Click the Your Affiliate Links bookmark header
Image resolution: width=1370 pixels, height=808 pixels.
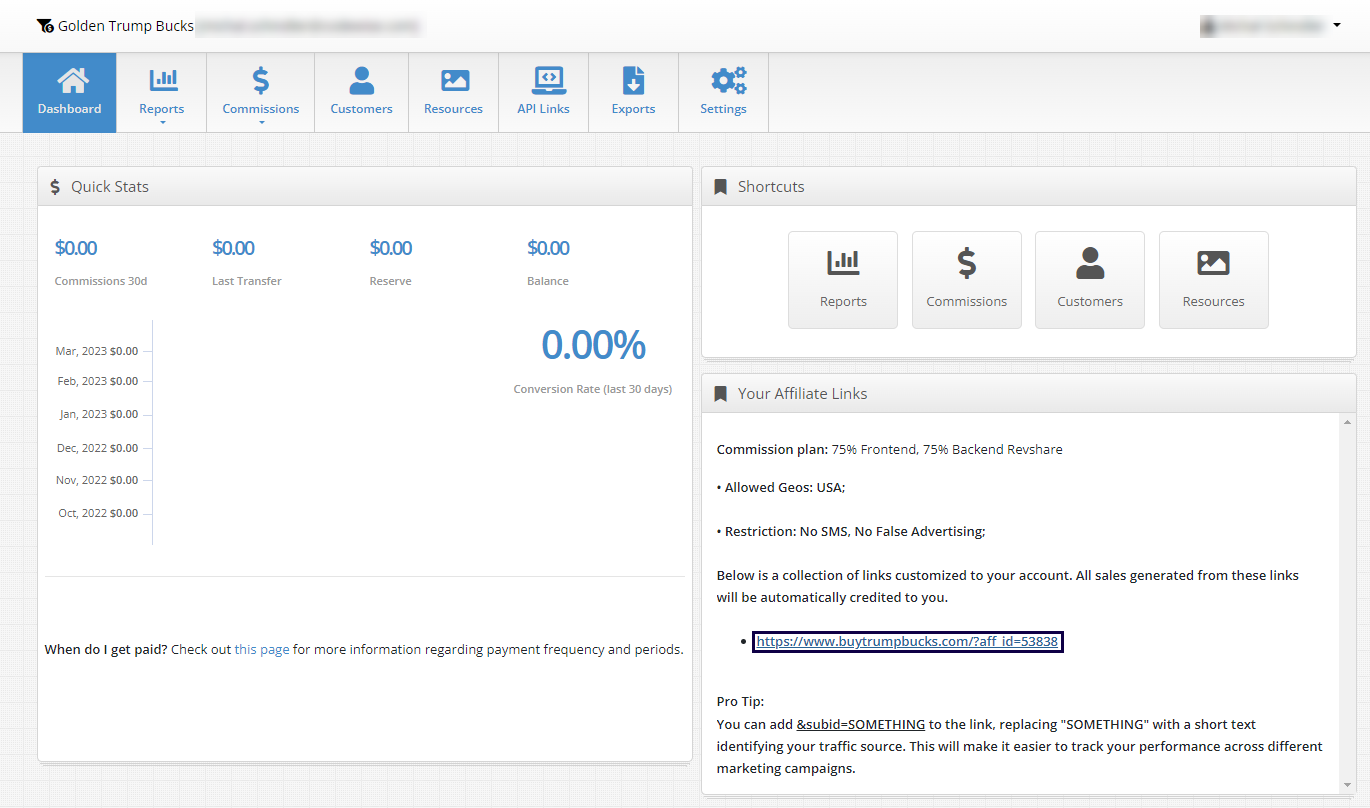tap(802, 394)
